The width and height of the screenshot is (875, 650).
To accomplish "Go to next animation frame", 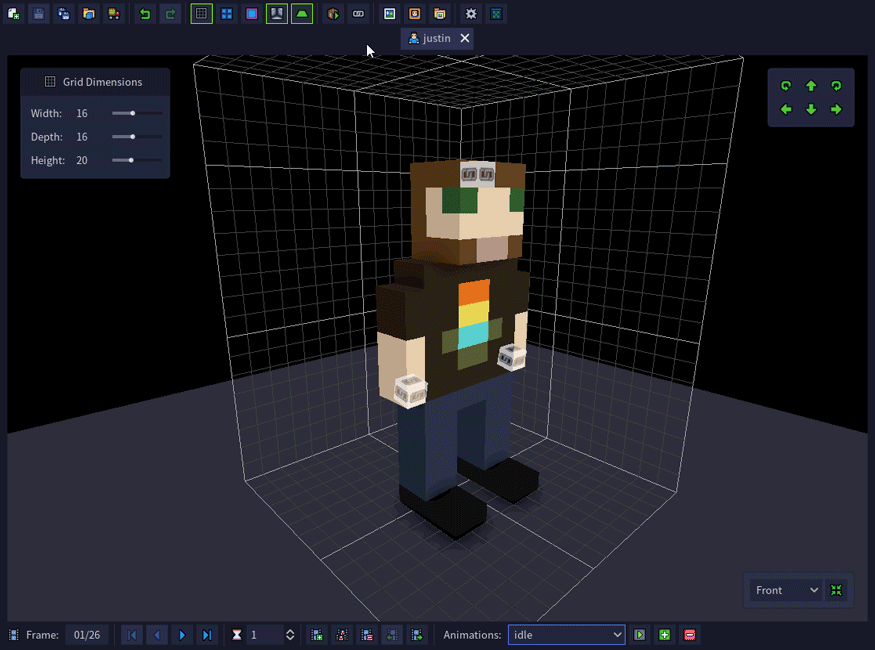I will tap(182, 635).
